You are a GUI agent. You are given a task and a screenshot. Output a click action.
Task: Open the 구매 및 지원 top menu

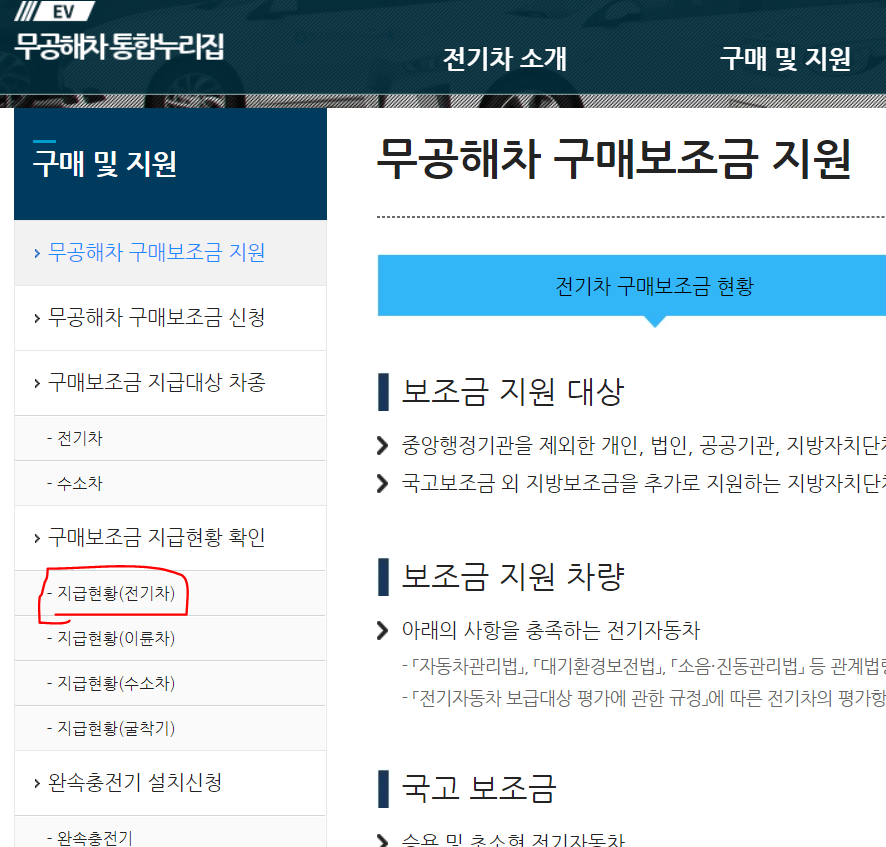click(785, 59)
